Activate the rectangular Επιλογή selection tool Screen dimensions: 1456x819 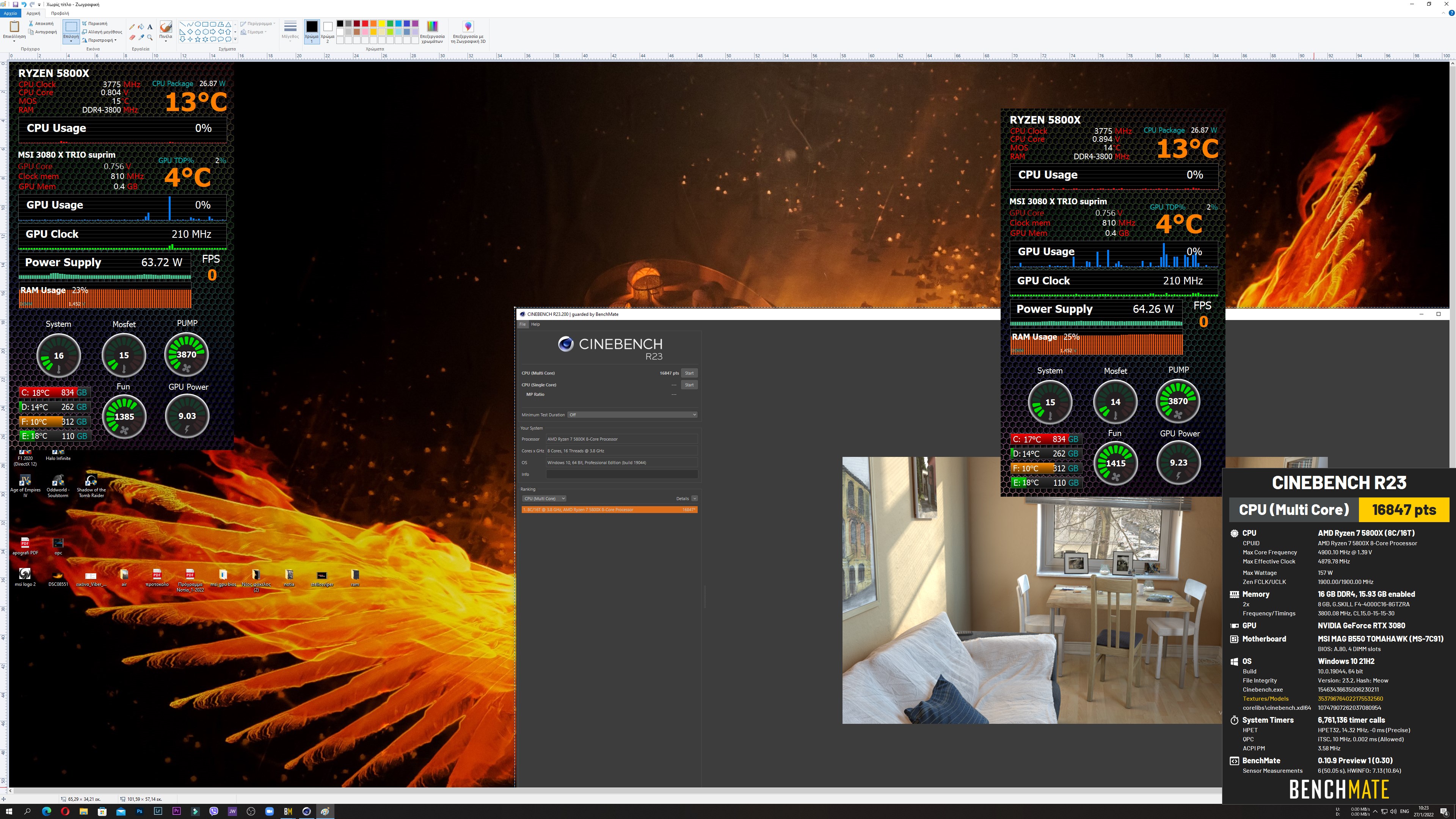(71, 27)
